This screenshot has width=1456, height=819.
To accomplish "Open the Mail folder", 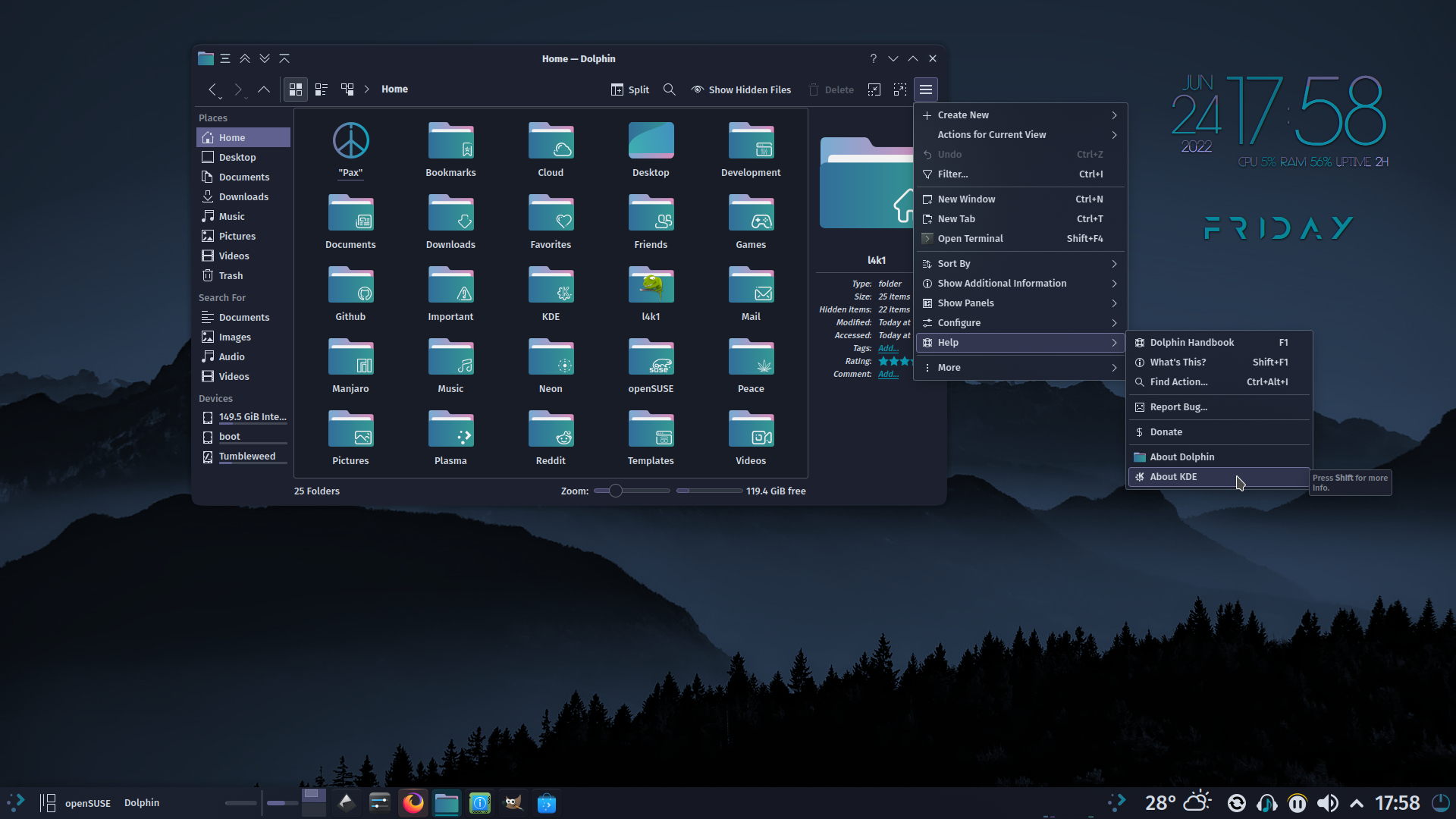I will pos(751,293).
